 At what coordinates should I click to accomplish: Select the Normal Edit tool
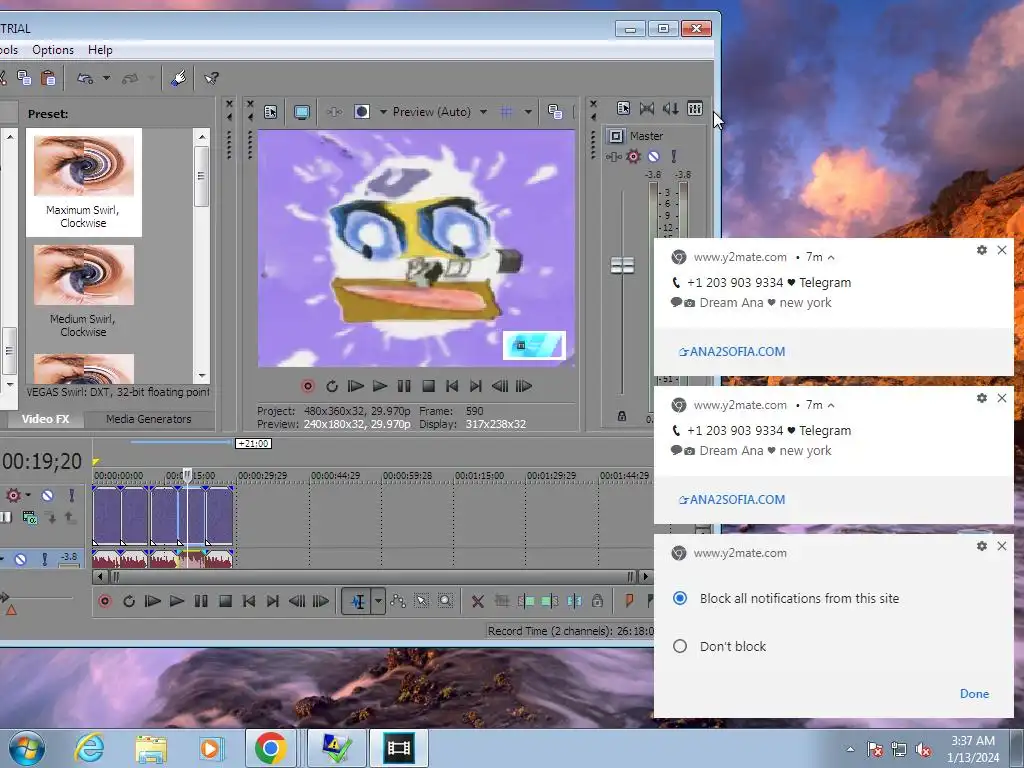click(357, 601)
